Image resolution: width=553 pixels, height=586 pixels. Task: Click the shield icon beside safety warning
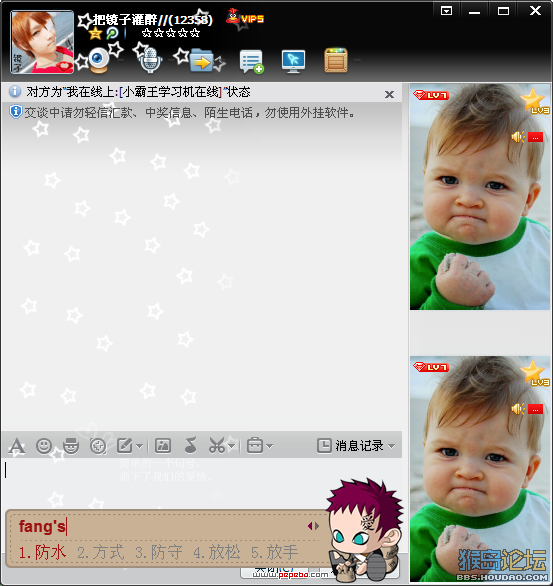tap(15, 112)
